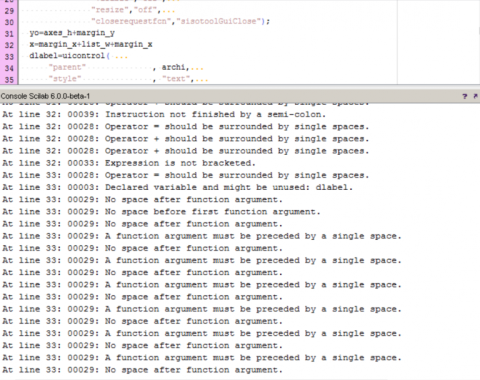Click the "style" string on line 35

65,79
